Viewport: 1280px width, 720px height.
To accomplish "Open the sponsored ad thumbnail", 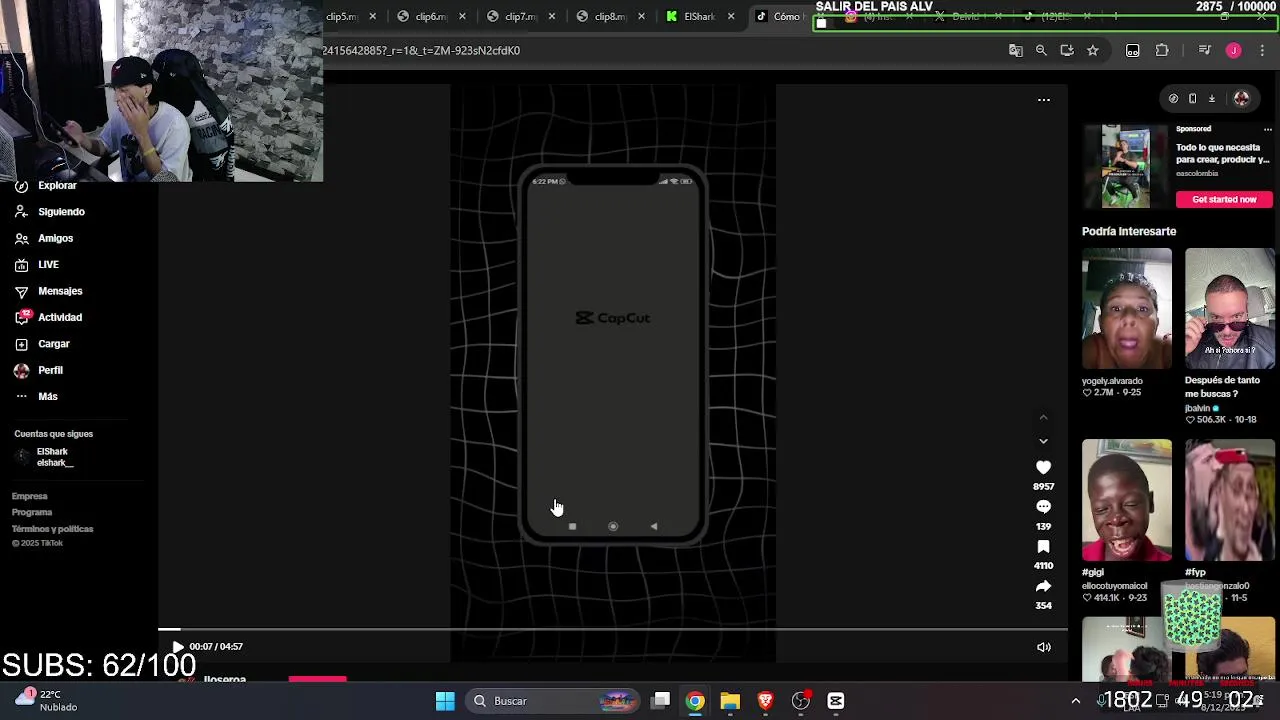I will click(x=1126, y=167).
